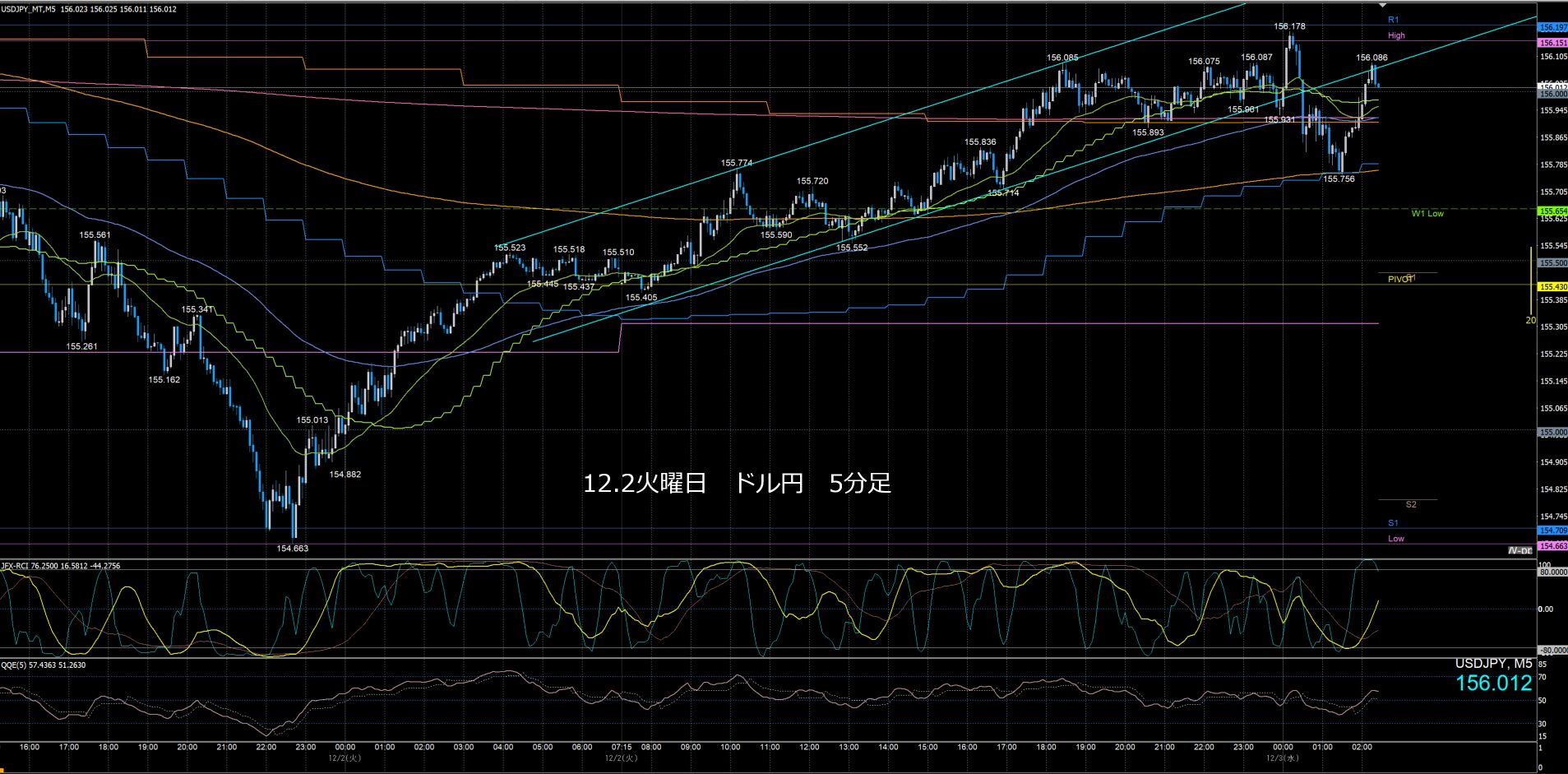Click the 12/3(水) date on time axis
Viewport: 1568px width, 774px height.
(x=1282, y=758)
